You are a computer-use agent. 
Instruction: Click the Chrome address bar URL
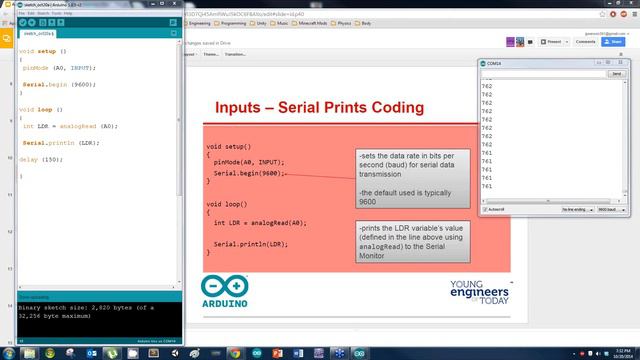245,14
